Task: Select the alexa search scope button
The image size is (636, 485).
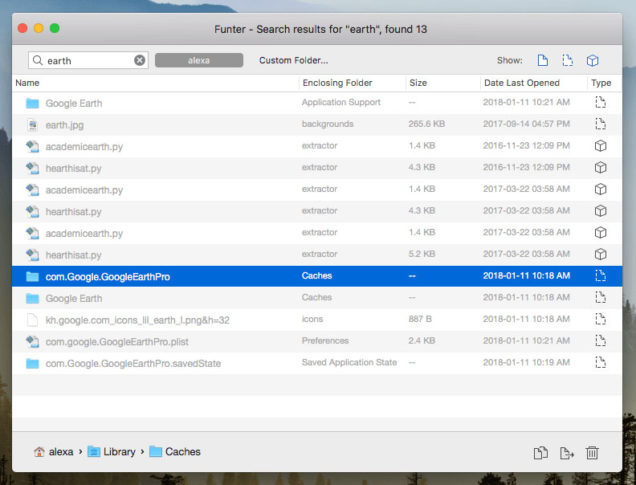Action: pyautogui.click(x=199, y=60)
